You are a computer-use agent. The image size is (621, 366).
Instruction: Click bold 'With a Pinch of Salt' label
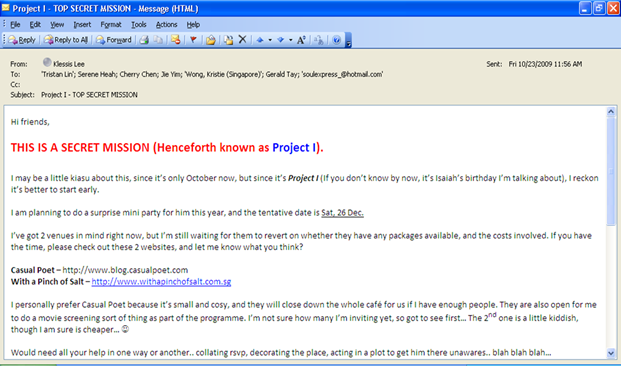[47, 282]
